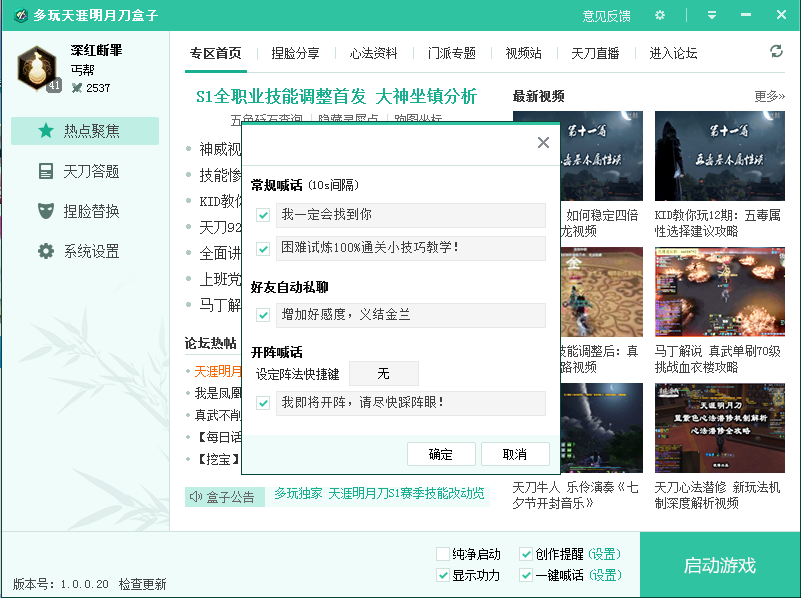Screen dimensions: 801x598
Task: Toggle the 增加好感度 auto-chat checkbox
Action: pos(263,315)
